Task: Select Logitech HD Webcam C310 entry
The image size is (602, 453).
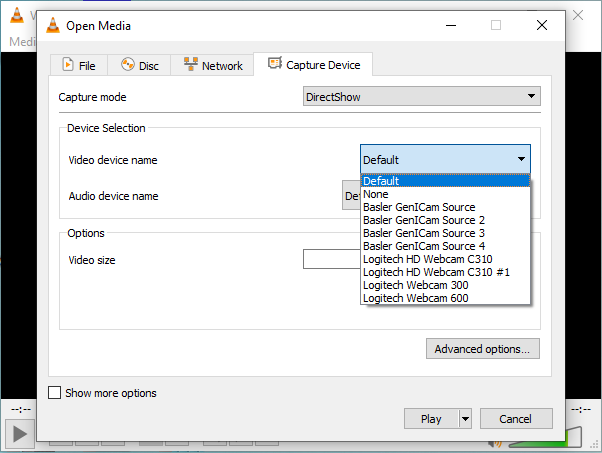Action: pos(445,259)
